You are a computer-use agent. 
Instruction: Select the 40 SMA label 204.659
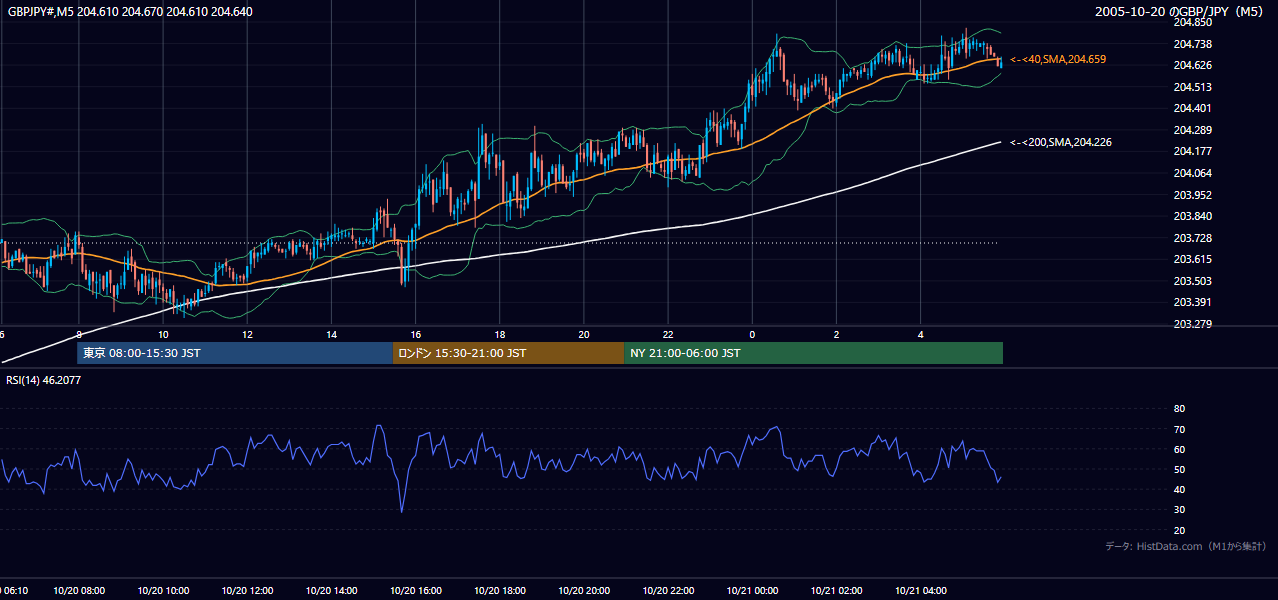1058,60
